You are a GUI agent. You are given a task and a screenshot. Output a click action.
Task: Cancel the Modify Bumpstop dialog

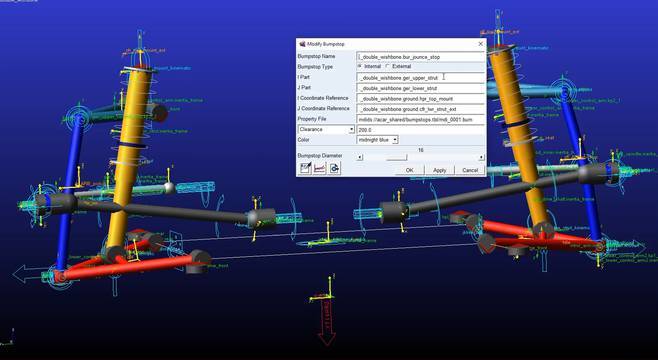tap(470, 170)
